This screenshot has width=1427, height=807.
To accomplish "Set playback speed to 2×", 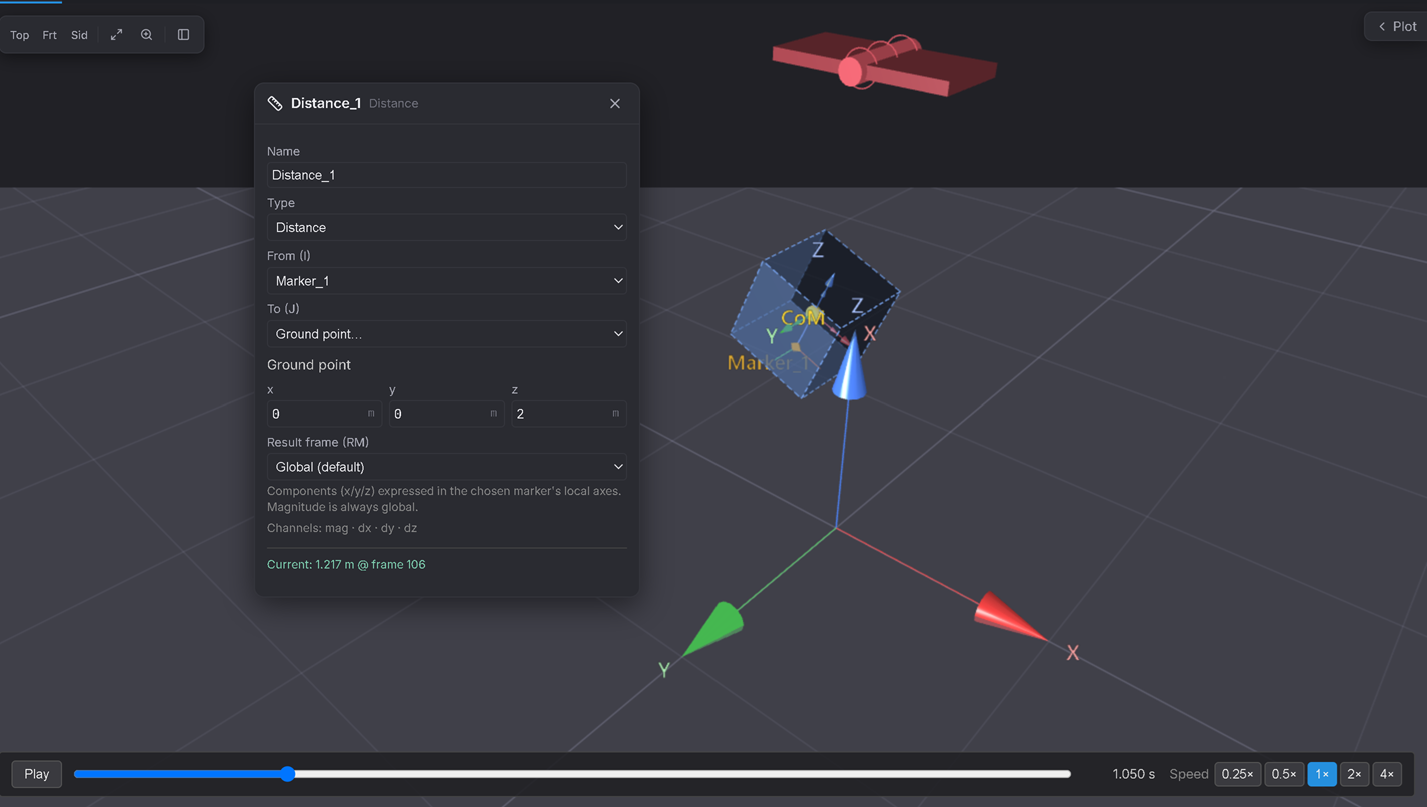I will tap(1354, 774).
